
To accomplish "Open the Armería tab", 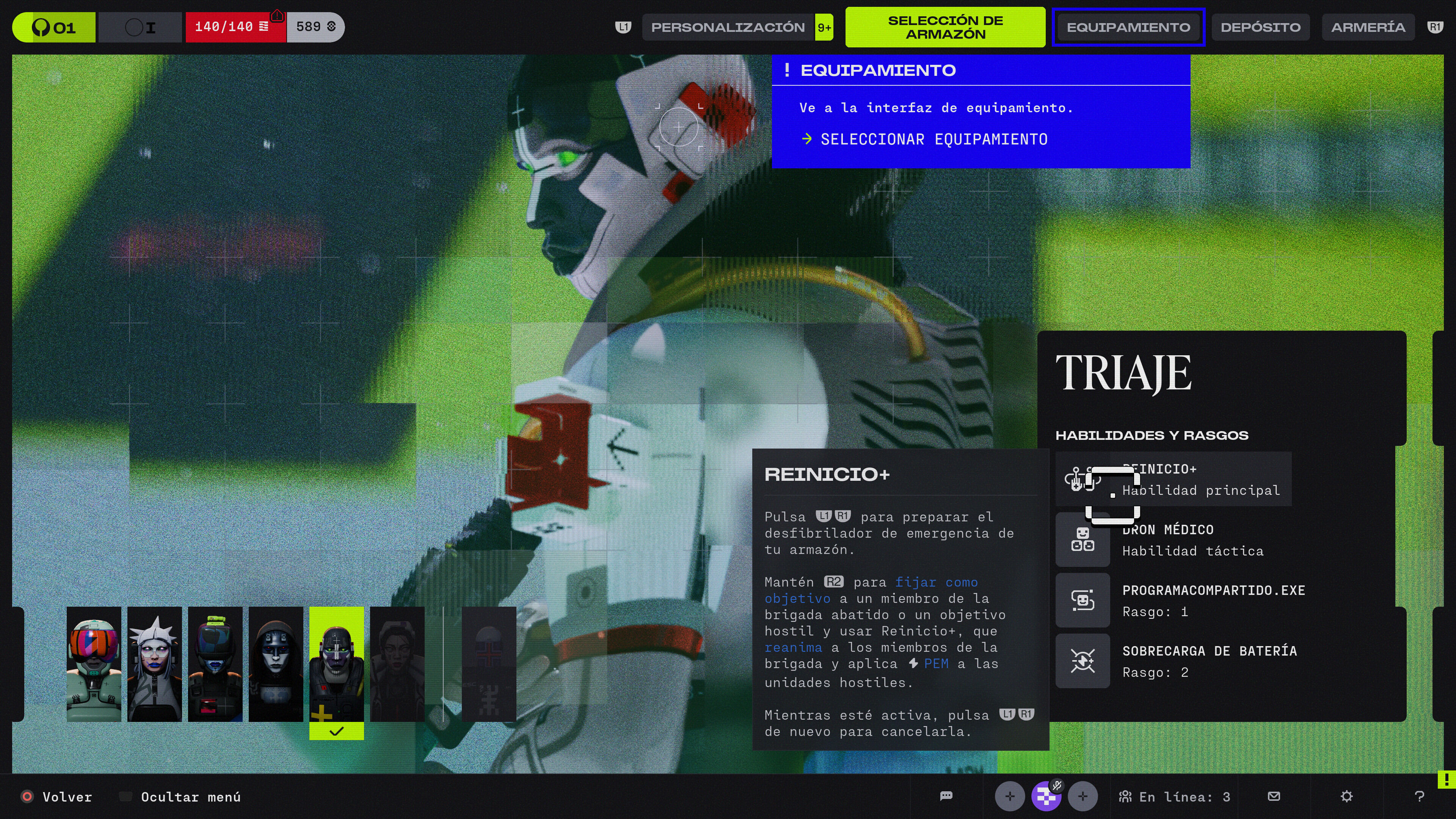I will pyautogui.click(x=1368, y=27).
